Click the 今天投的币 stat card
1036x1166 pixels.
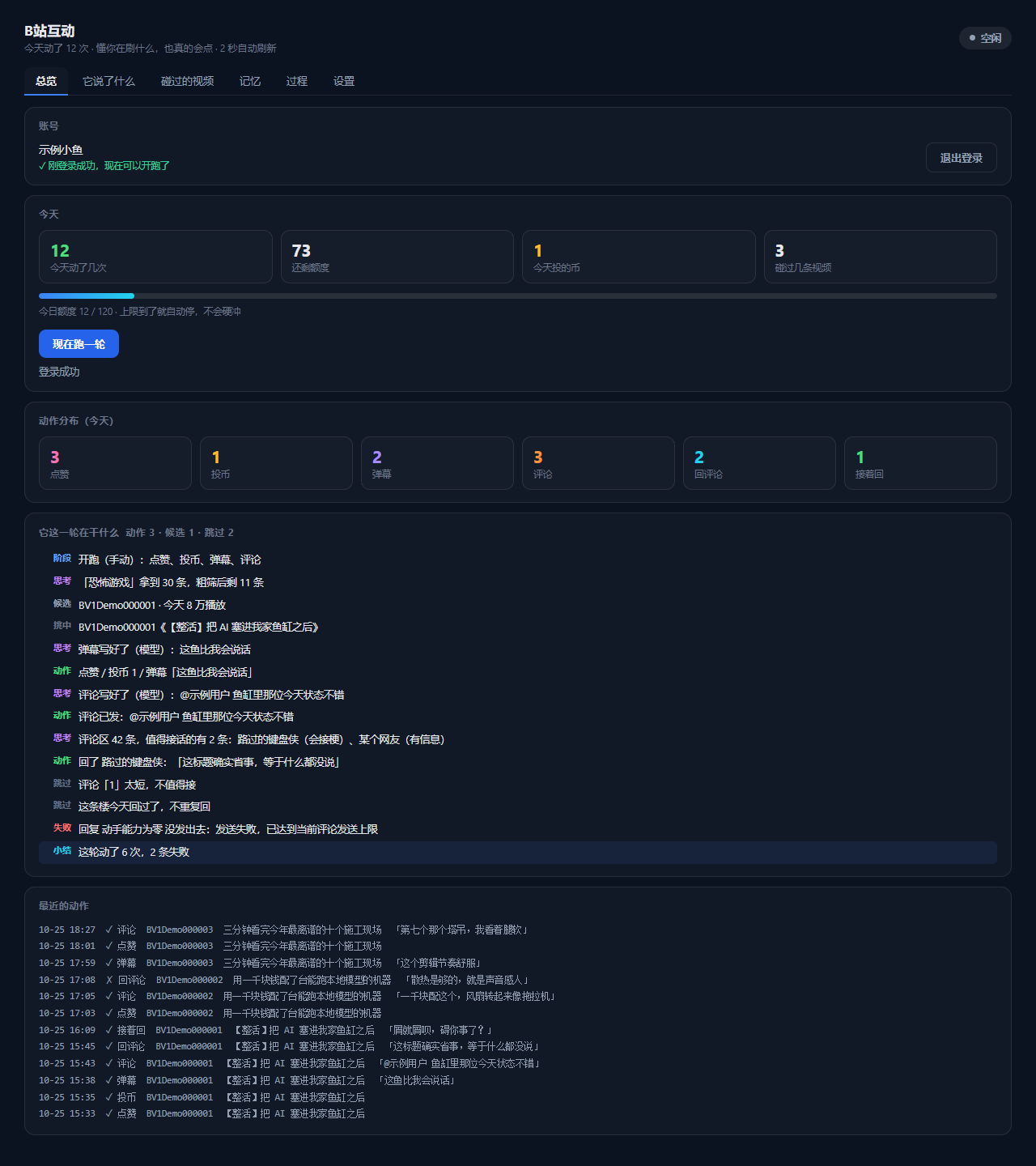click(639, 257)
